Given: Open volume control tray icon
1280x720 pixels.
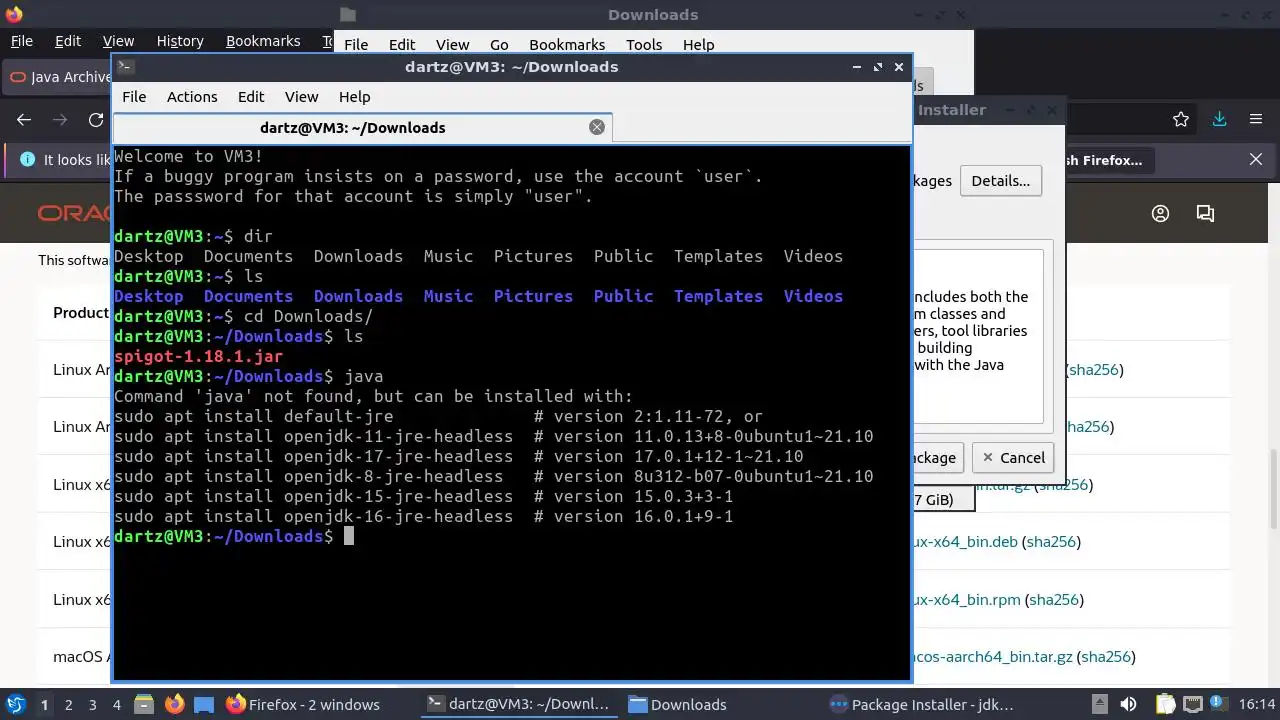Looking at the screenshot, I should tap(1129, 704).
